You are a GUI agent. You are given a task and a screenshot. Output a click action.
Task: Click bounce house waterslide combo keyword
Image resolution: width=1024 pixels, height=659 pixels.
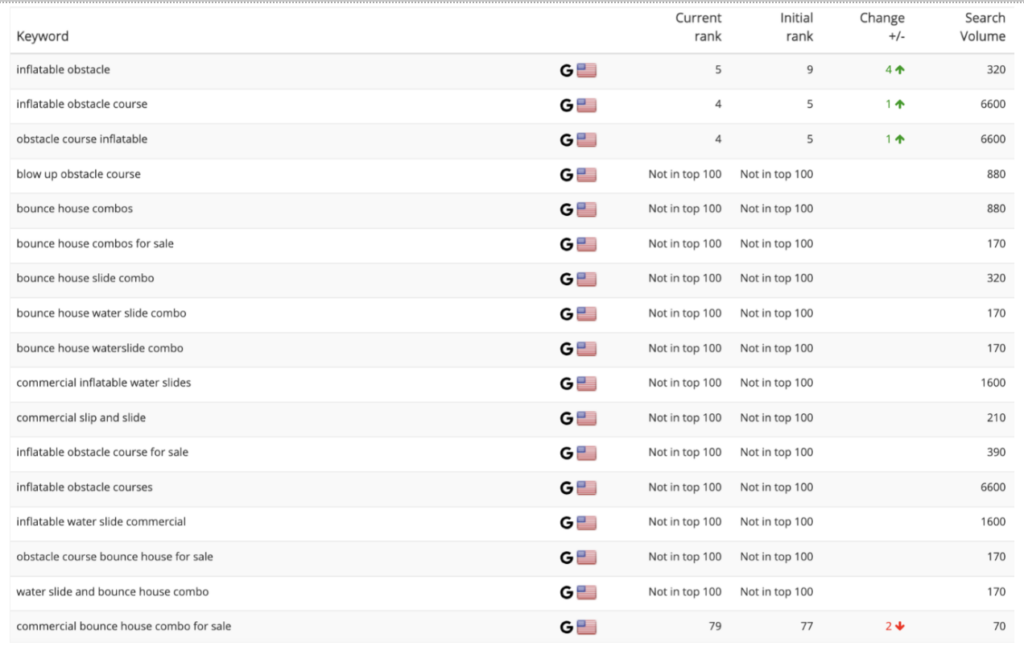tap(100, 348)
